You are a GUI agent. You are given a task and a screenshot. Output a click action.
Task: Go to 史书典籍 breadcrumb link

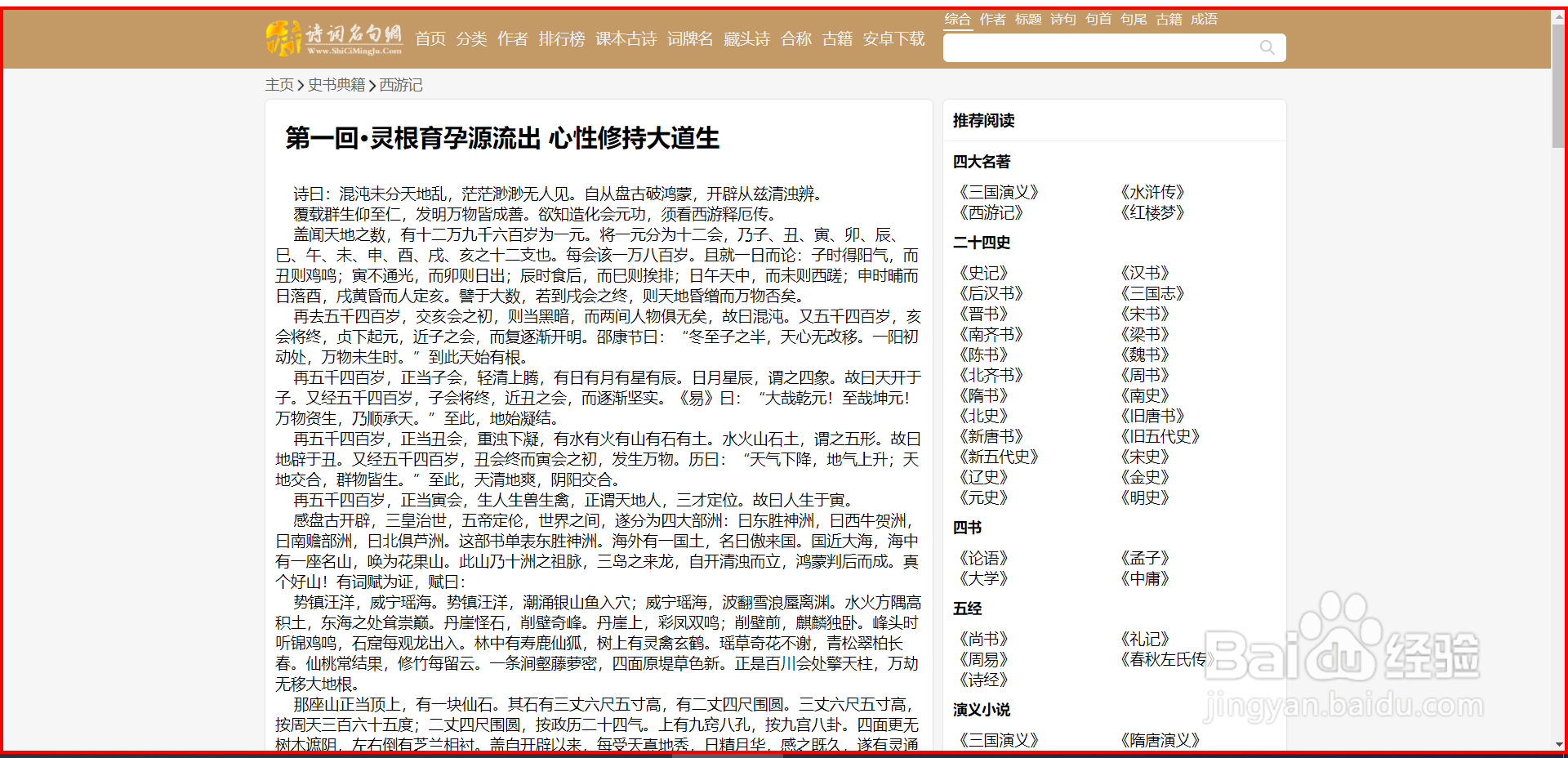pos(336,85)
